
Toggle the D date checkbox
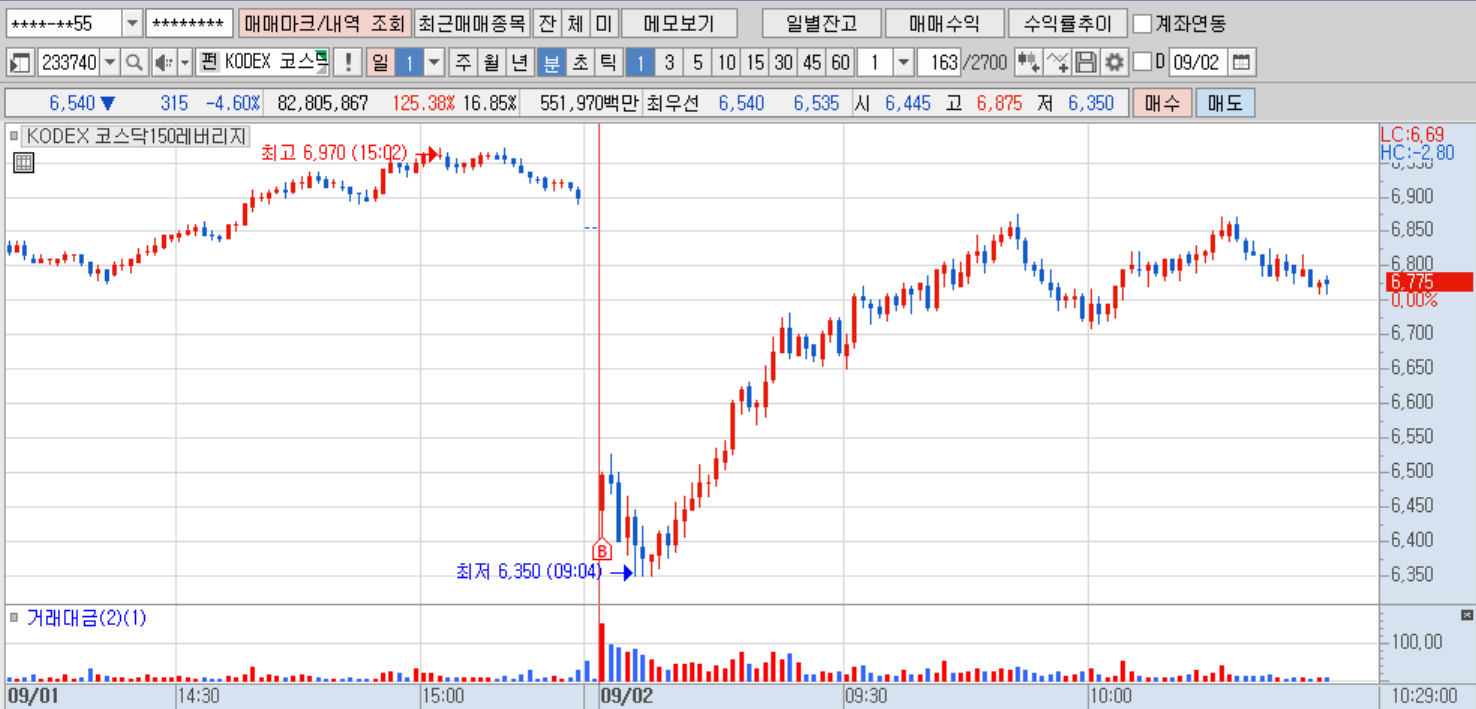point(1143,63)
